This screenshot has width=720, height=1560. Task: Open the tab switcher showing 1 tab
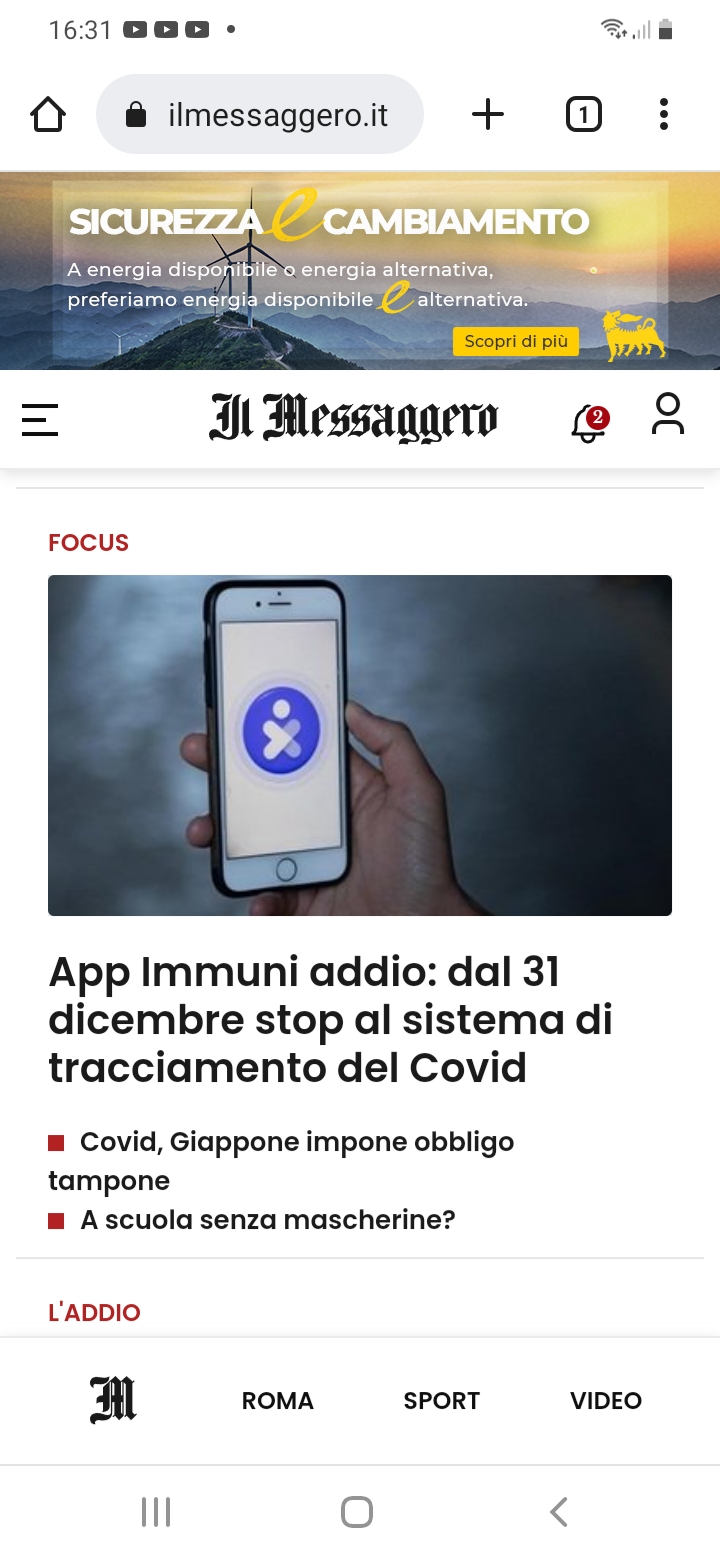coord(584,115)
